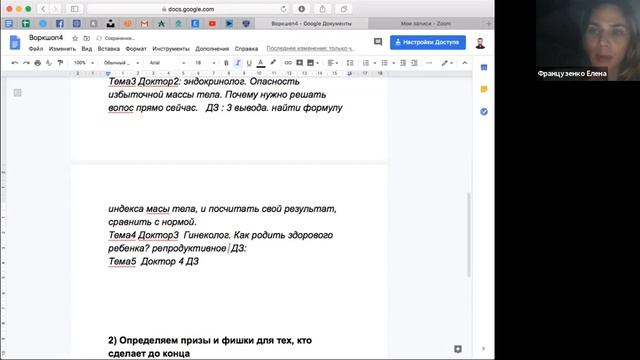This screenshot has width=640, height=360.
Task: Open text alignment dropdown
Action: coord(333,63)
